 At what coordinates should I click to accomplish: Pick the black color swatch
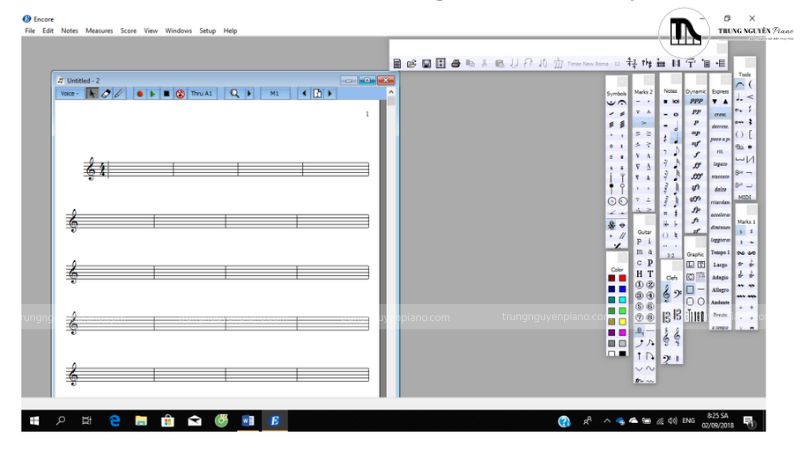tap(622, 353)
